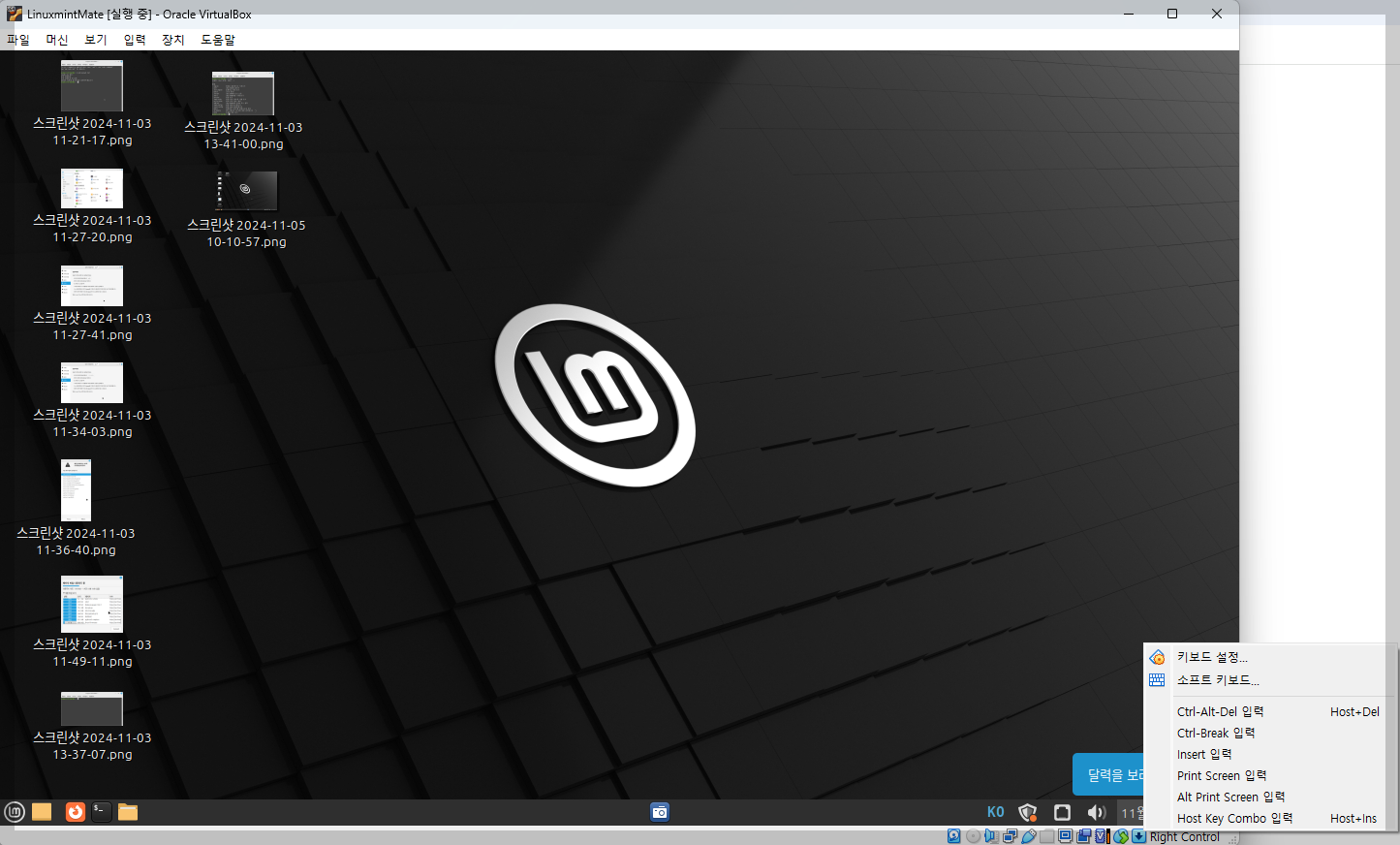Image resolution: width=1400 pixels, height=845 pixels.
Task: Select screenshot file 13-41-00.png
Action: (x=243, y=111)
